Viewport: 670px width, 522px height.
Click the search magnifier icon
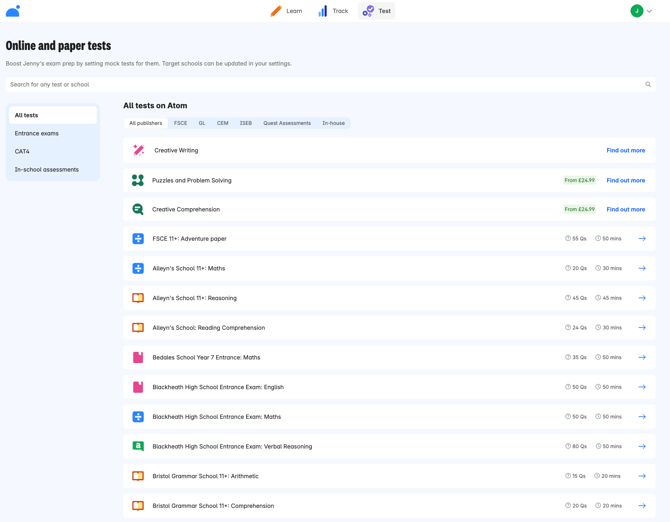click(648, 84)
